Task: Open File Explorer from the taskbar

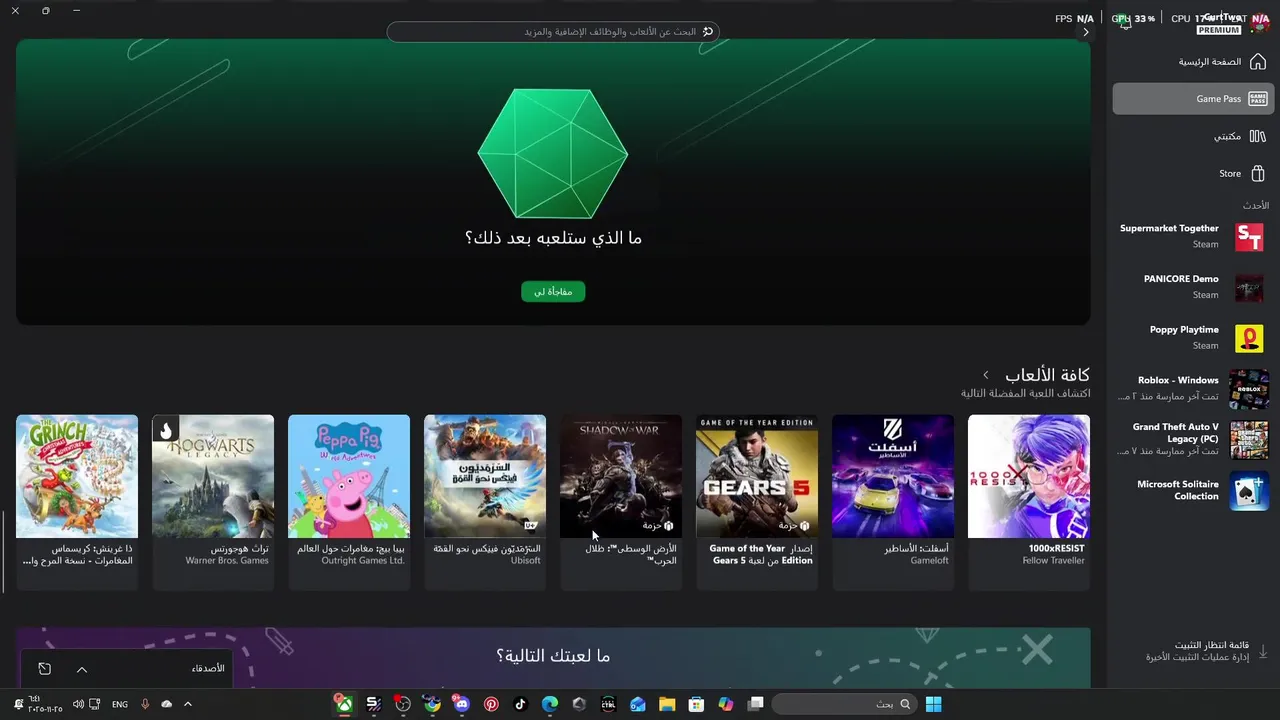Action: pyautogui.click(x=667, y=704)
